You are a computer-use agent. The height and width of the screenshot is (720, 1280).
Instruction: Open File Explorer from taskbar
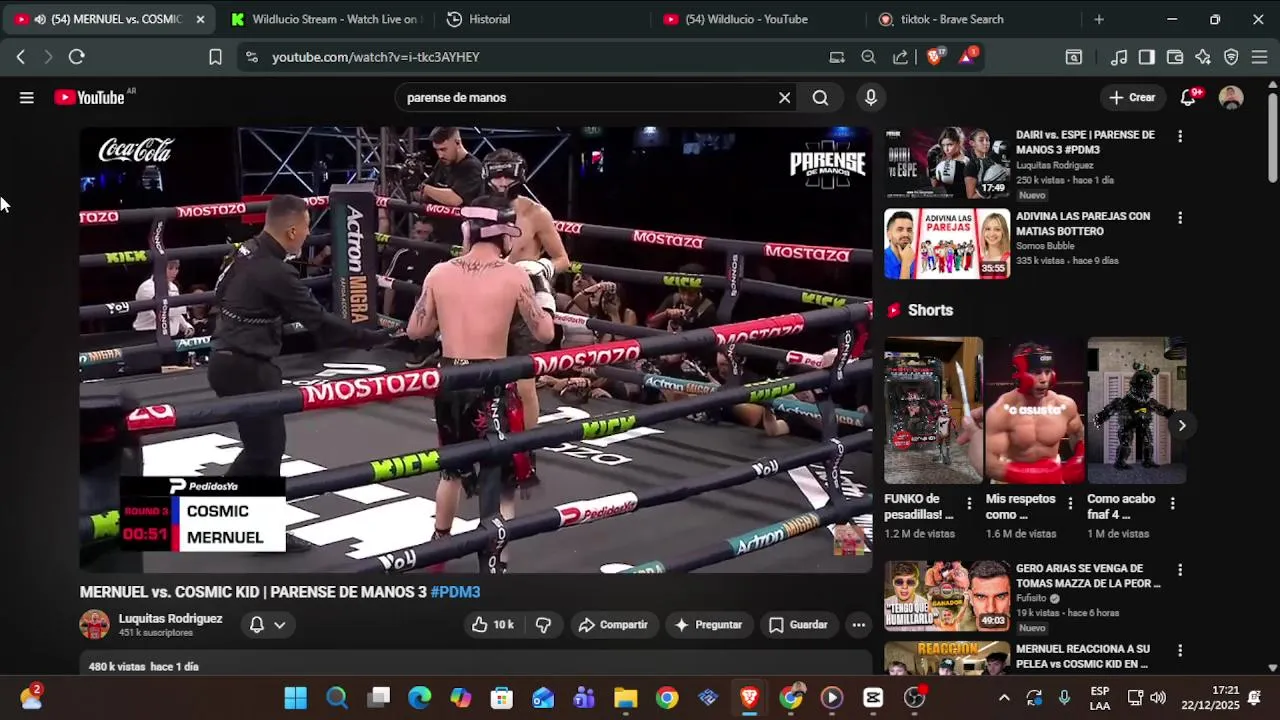(625, 698)
